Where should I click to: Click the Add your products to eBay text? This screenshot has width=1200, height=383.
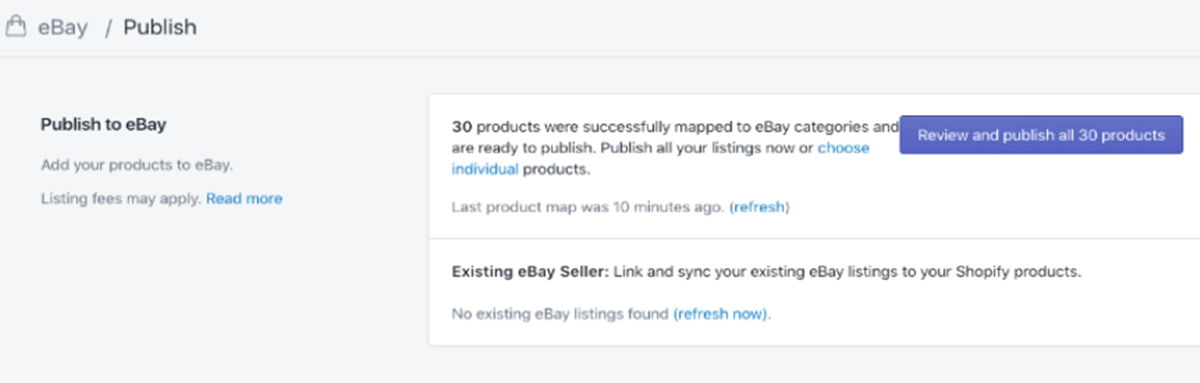pos(137,165)
